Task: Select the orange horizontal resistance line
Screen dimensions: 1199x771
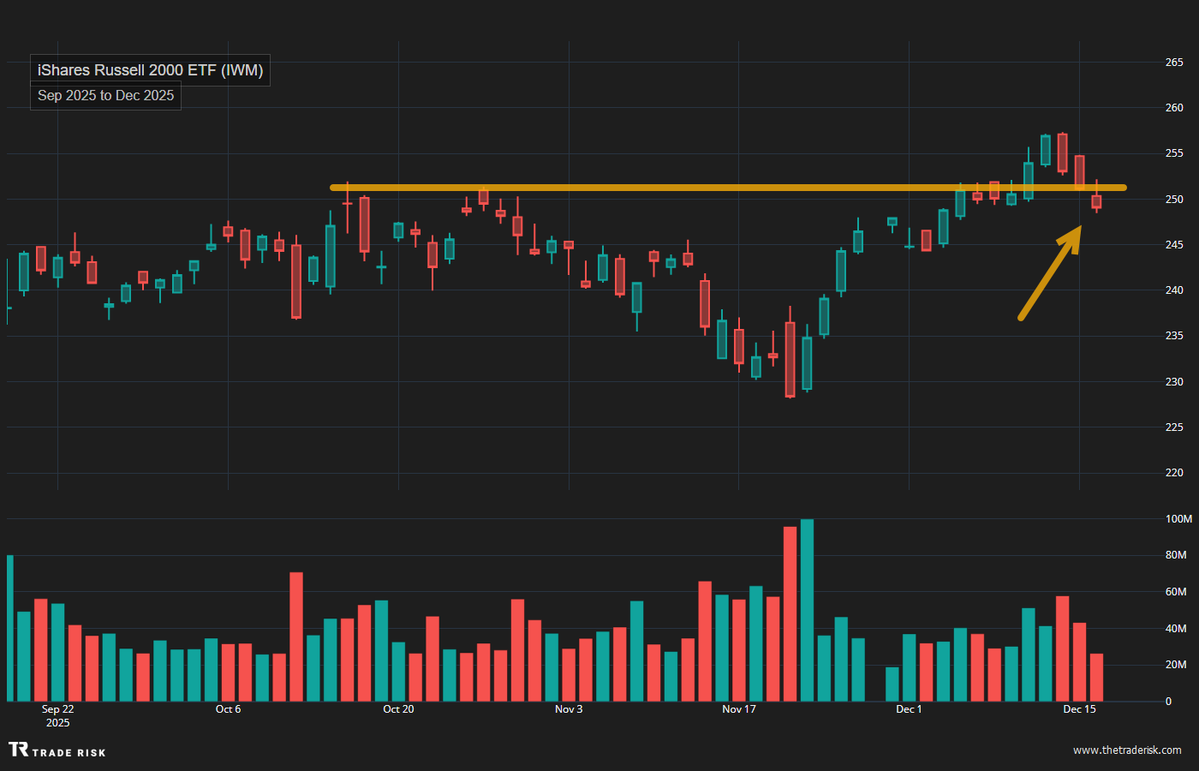Action: coord(700,187)
